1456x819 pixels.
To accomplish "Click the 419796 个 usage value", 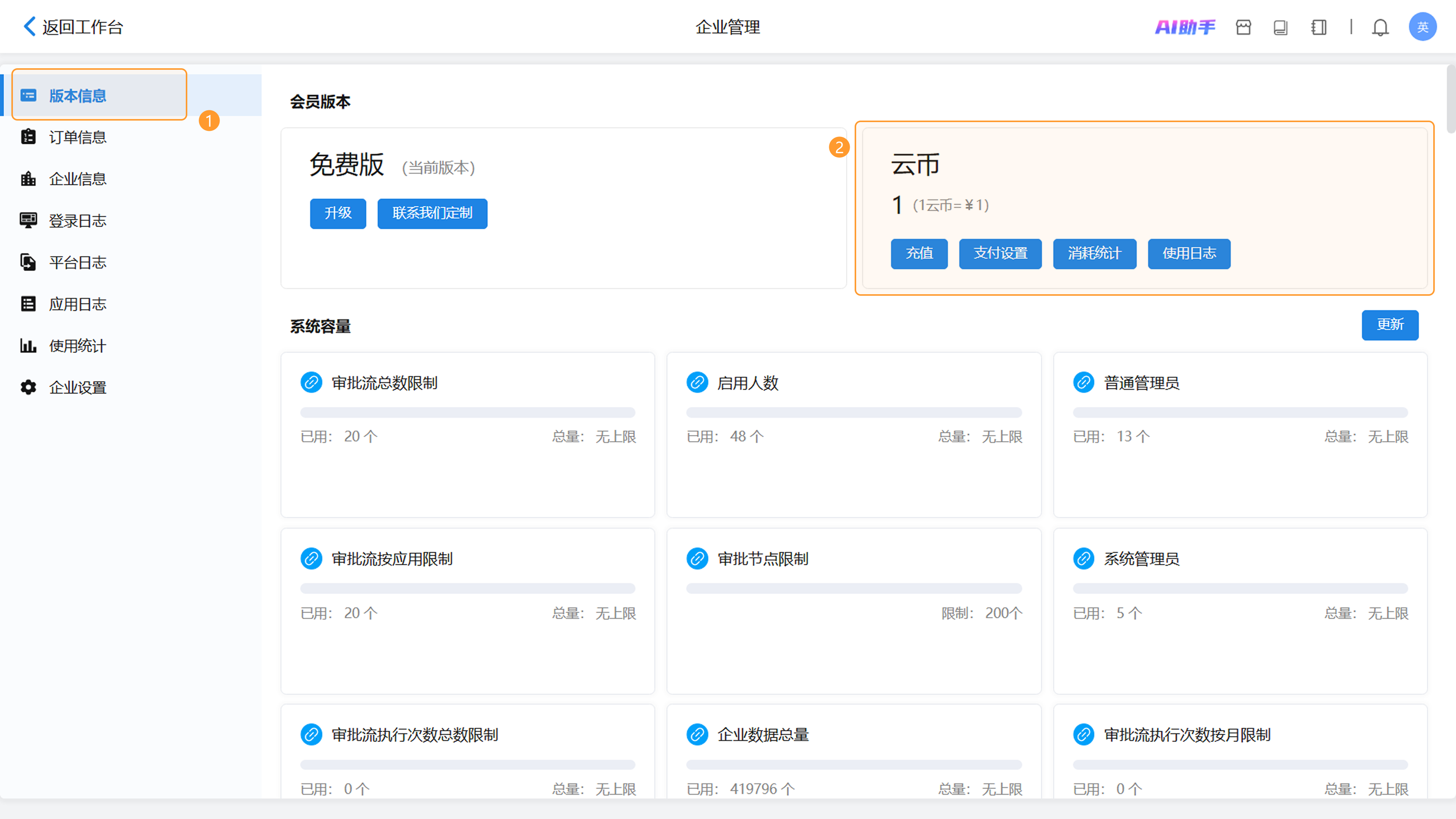I will click(762, 789).
